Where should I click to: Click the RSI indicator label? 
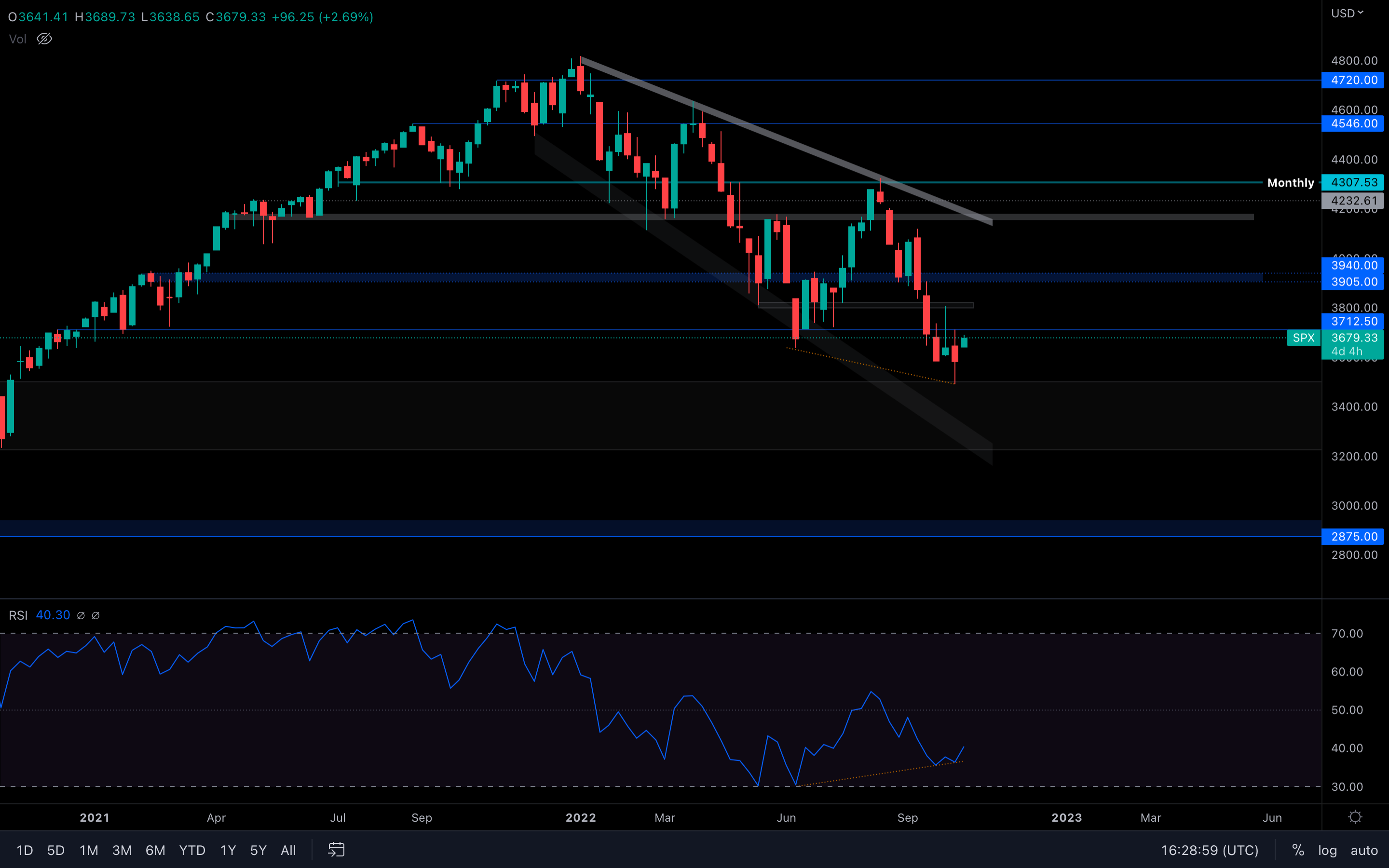click(x=18, y=615)
